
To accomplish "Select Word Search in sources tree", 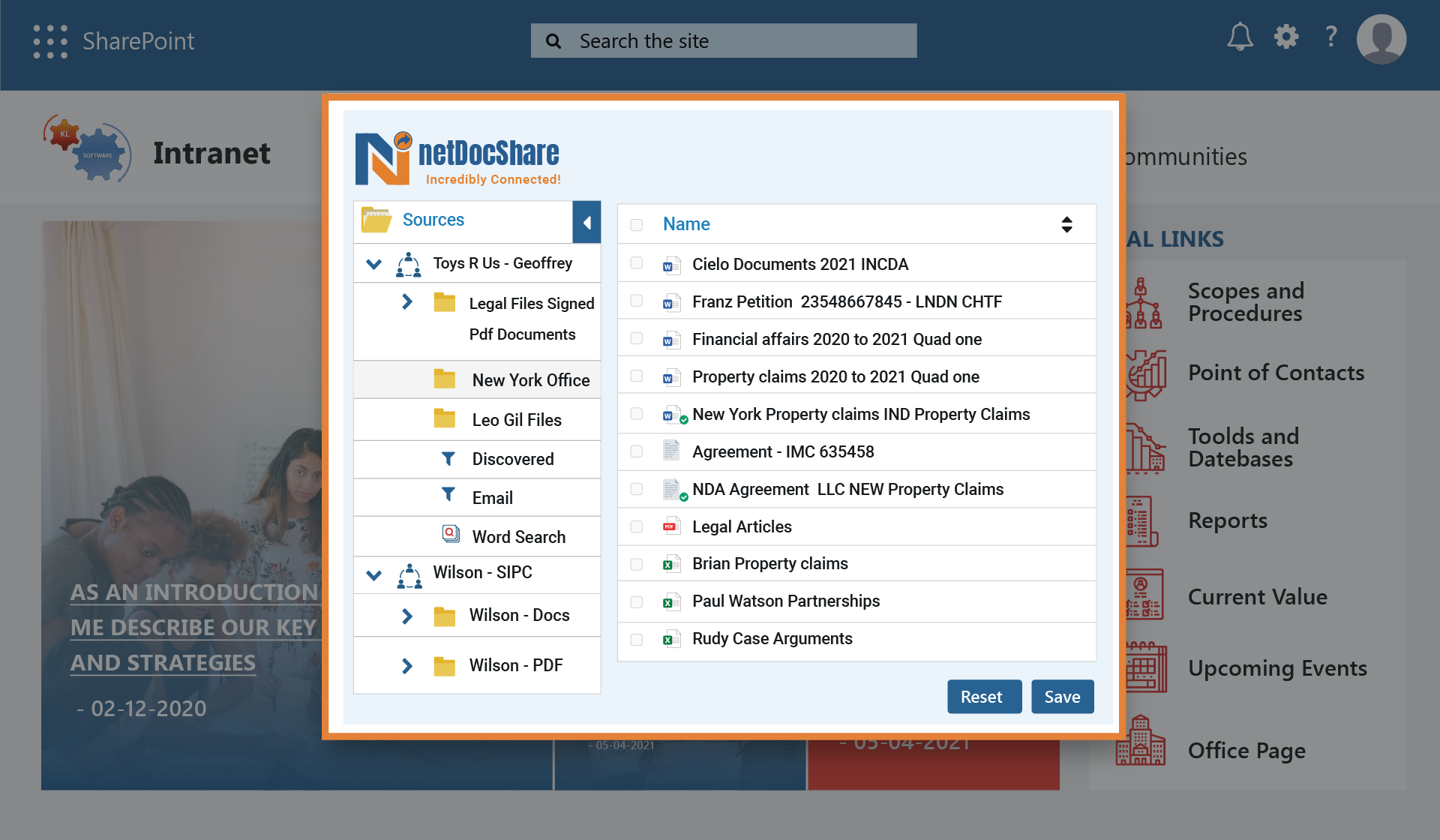I will [519, 537].
